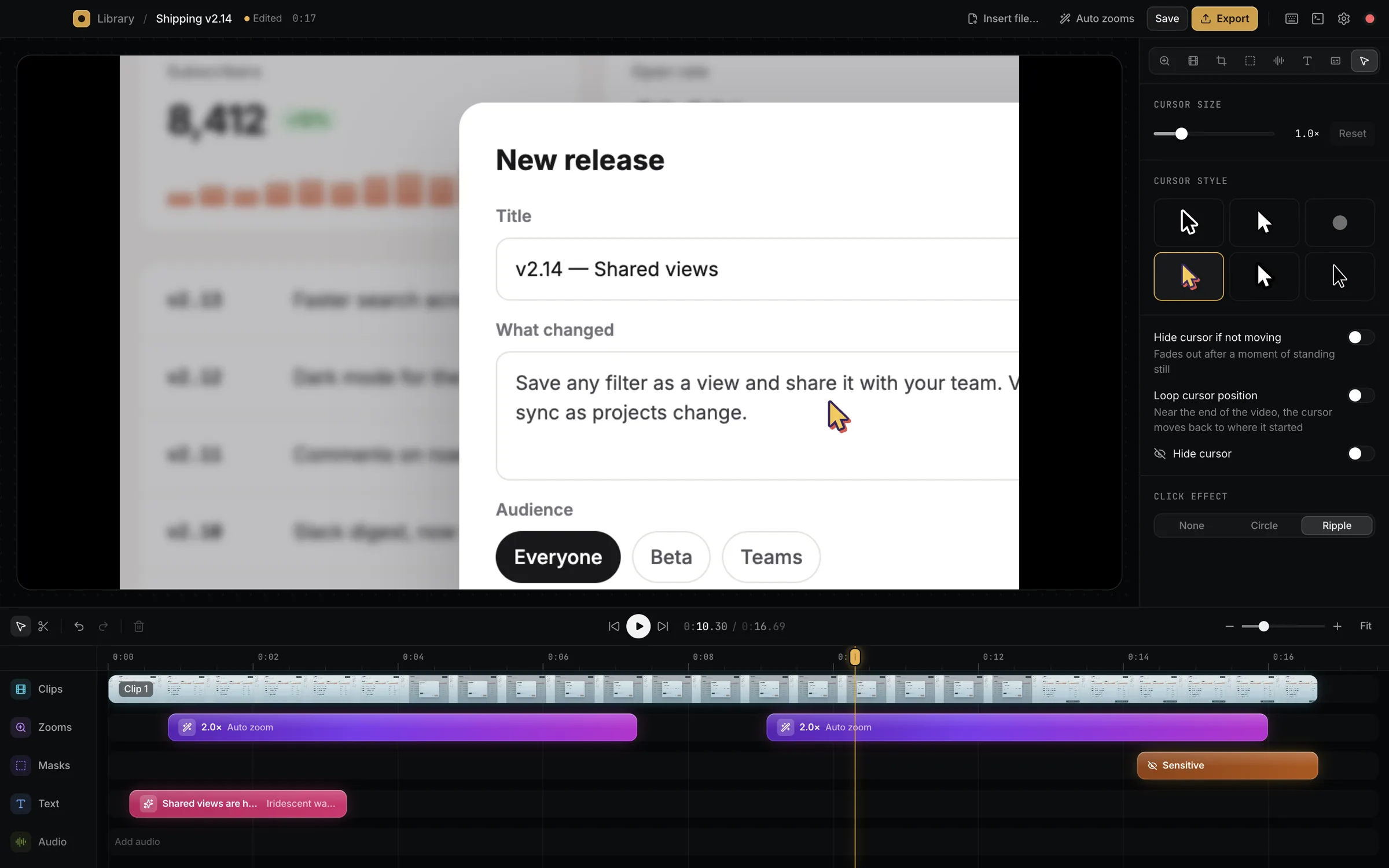Reset the cursor size
The image size is (1389, 868).
coord(1352,134)
